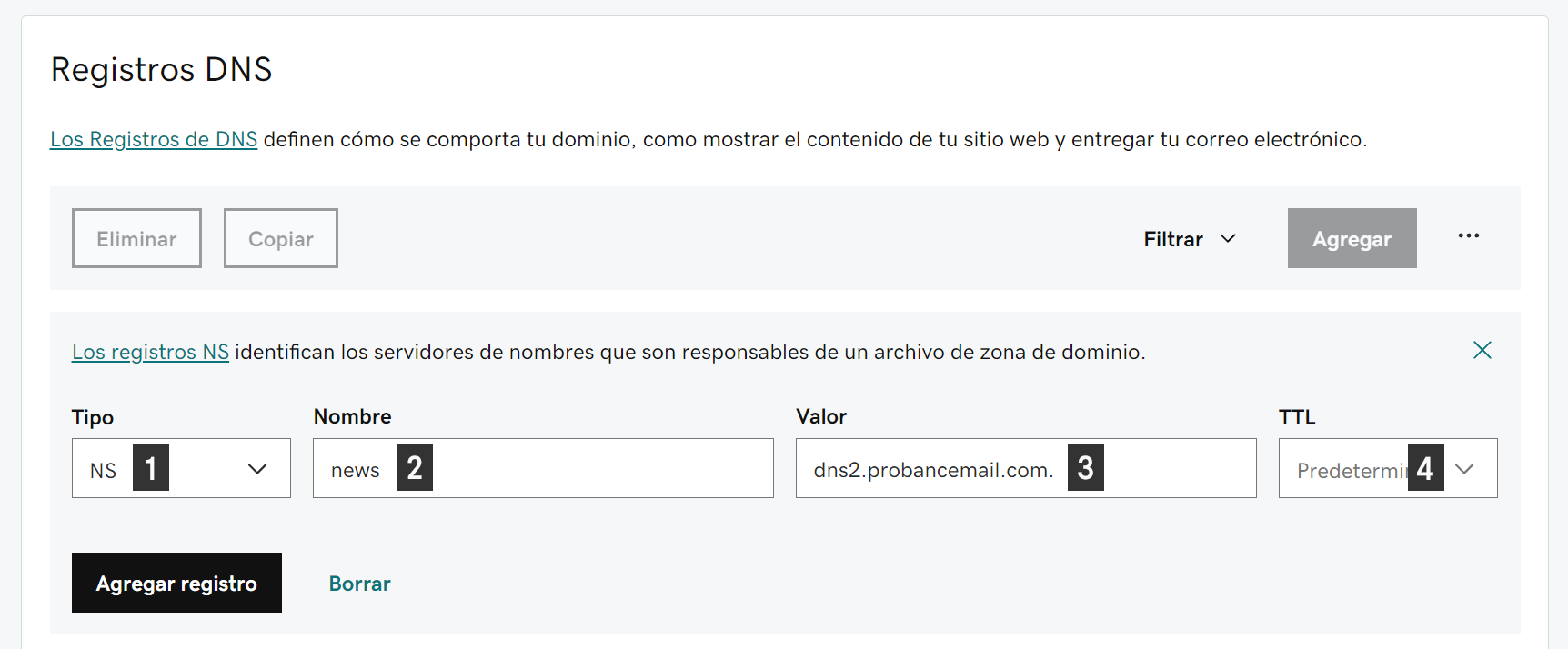
Task: Click the number 4 marker badge
Action: pos(1426,468)
